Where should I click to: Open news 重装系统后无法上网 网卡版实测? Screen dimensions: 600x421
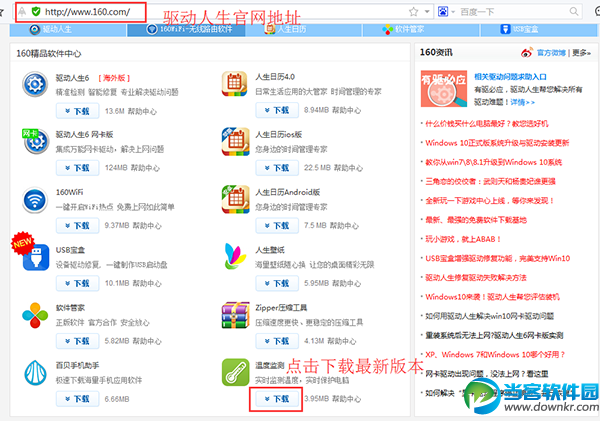(494, 335)
